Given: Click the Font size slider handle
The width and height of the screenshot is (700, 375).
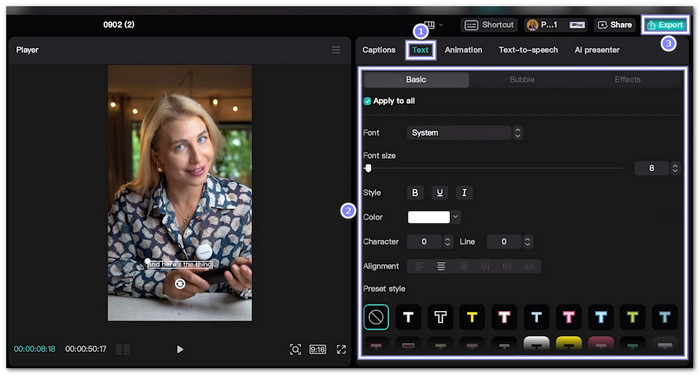Looking at the screenshot, I should (368, 168).
